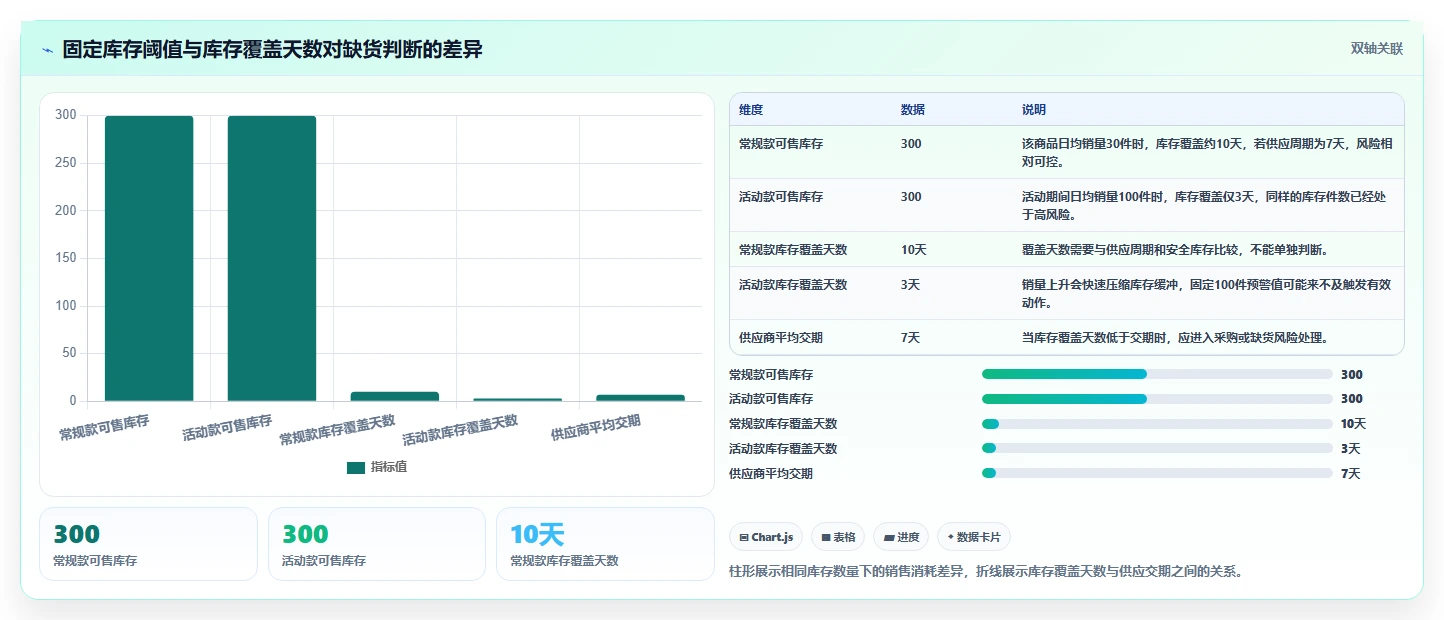Click table cell 供应商平均交期

(781, 338)
